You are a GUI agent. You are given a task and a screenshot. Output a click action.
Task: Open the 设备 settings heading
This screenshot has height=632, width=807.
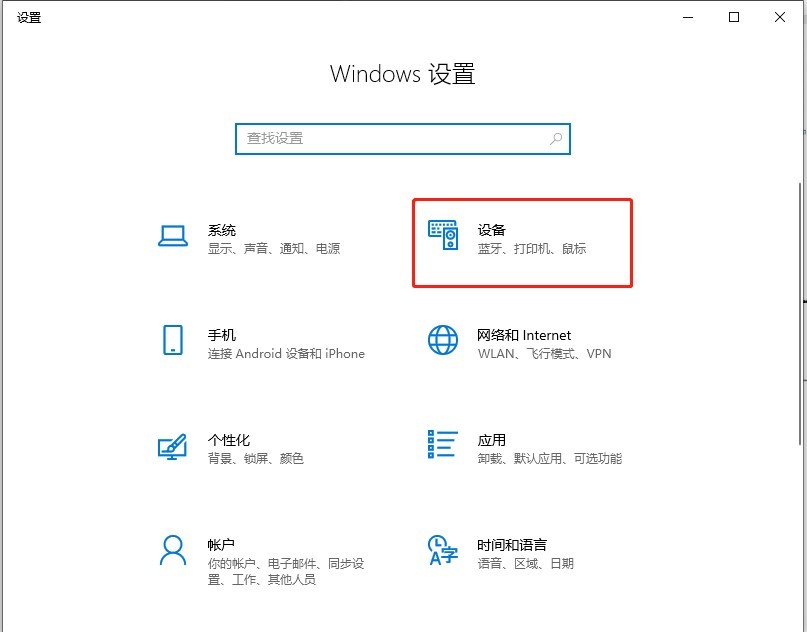pyautogui.click(x=492, y=230)
